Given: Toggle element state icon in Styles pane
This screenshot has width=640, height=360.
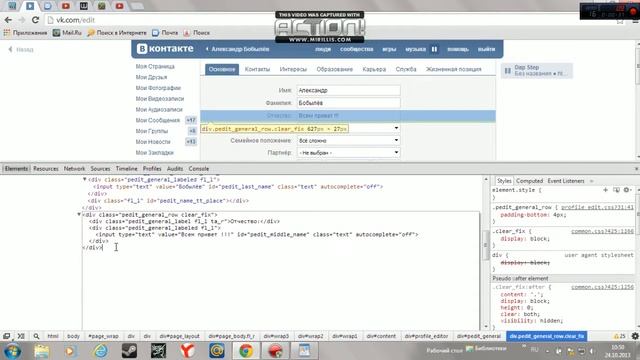Looking at the screenshot, I should coord(616,190).
